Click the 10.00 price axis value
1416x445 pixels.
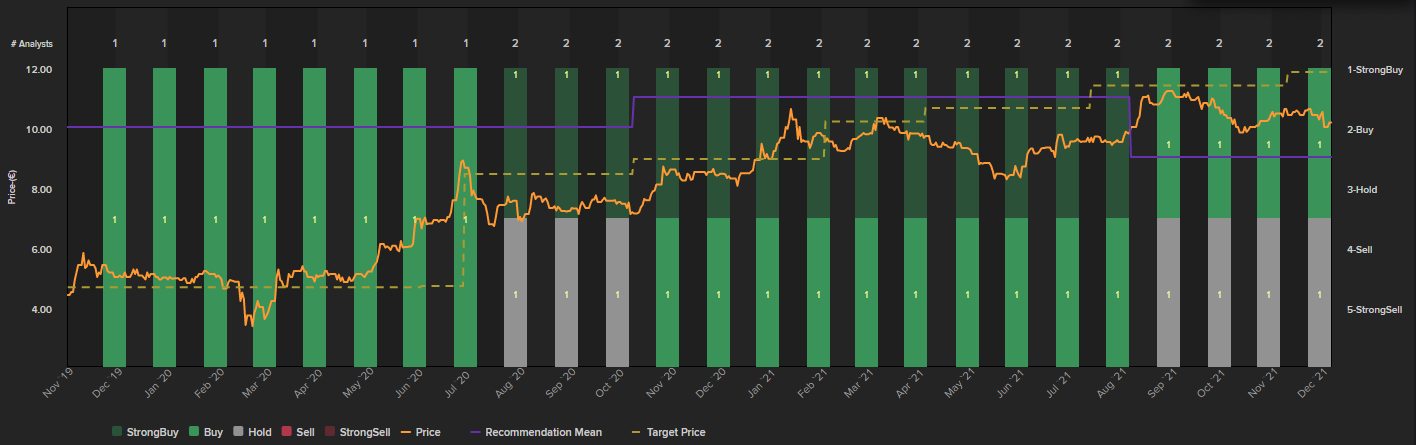(x=39, y=129)
